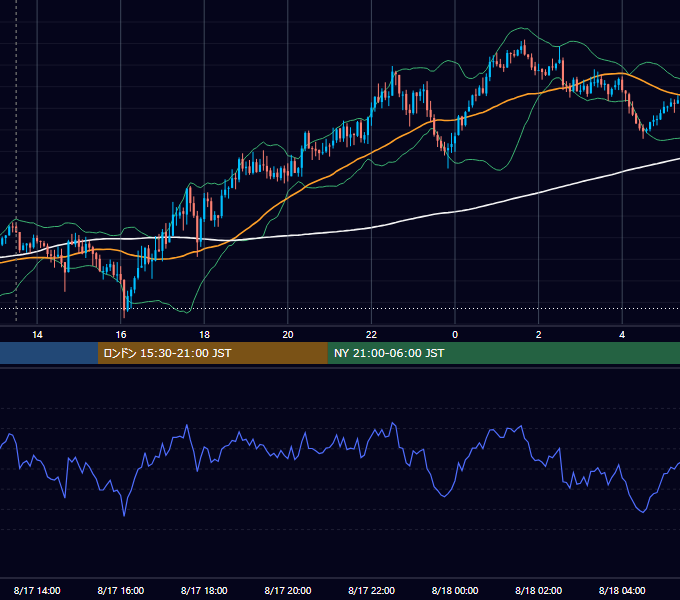Viewport: 680px width, 600px height.
Task: Click the 8/17 14:00 time label
Action: (37, 590)
